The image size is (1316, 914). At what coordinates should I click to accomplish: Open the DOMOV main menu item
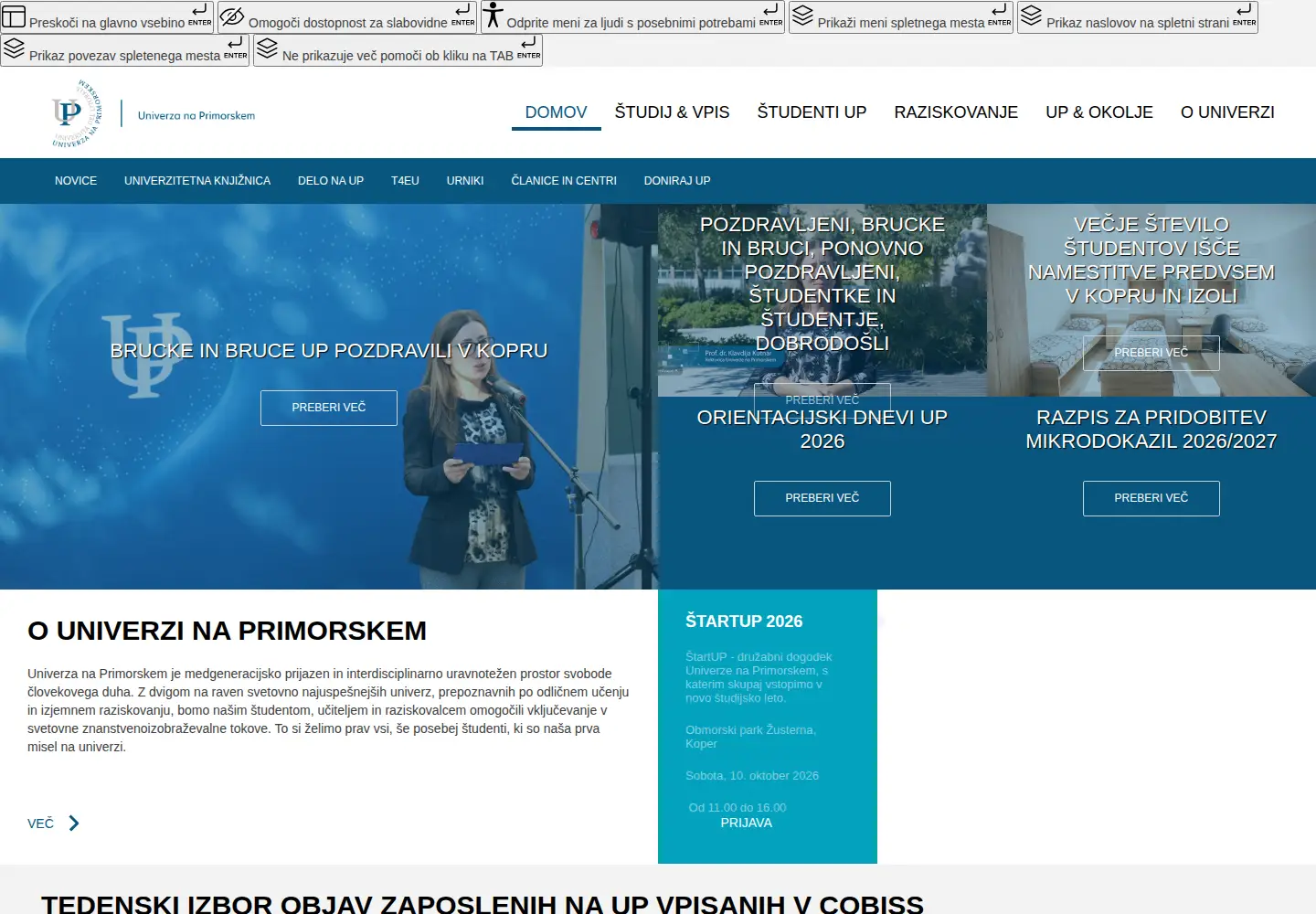tap(556, 112)
